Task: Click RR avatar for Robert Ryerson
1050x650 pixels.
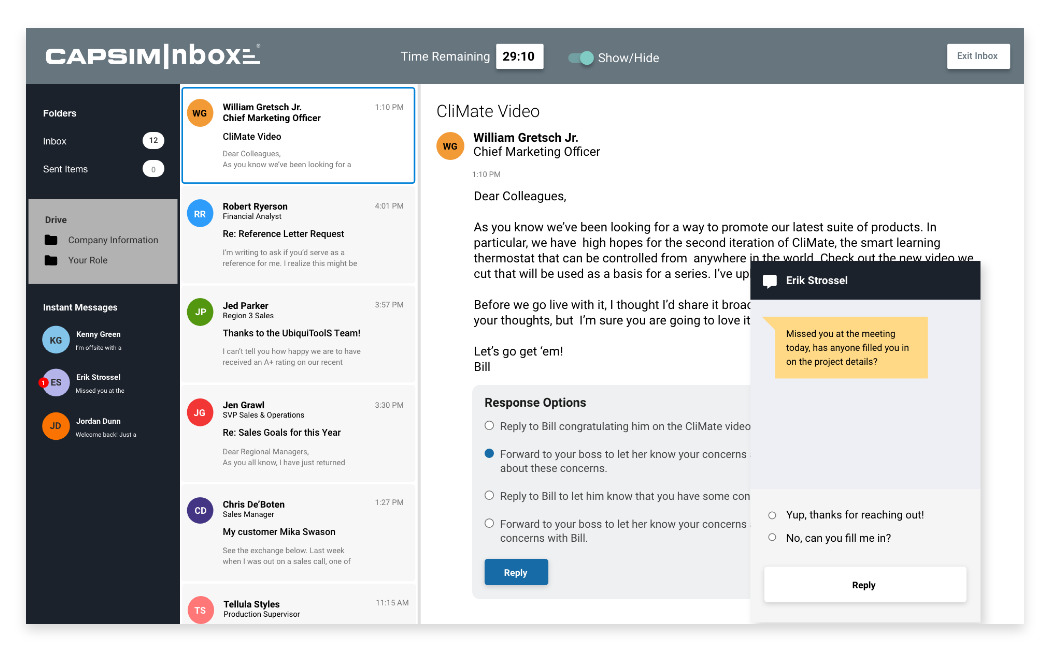Action: 200,214
